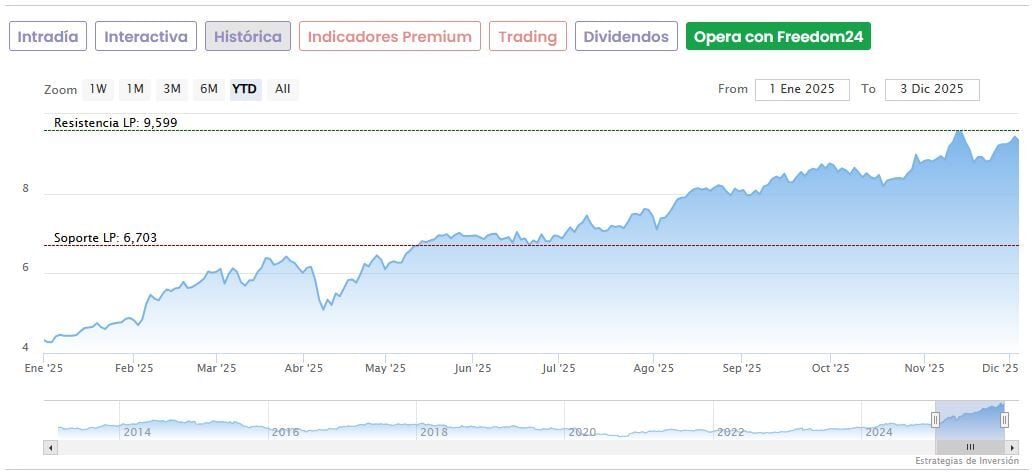
Task: Open the Interactiva tab
Action: (x=146, y=37)
